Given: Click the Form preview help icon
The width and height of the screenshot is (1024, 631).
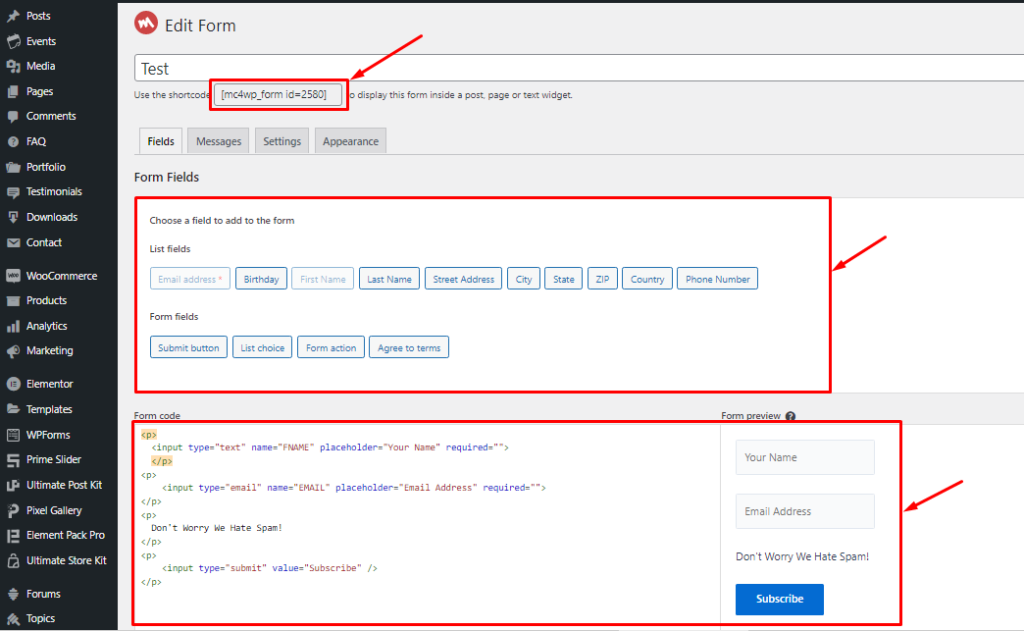Looking at the screenshot, I should coord(790,416).
